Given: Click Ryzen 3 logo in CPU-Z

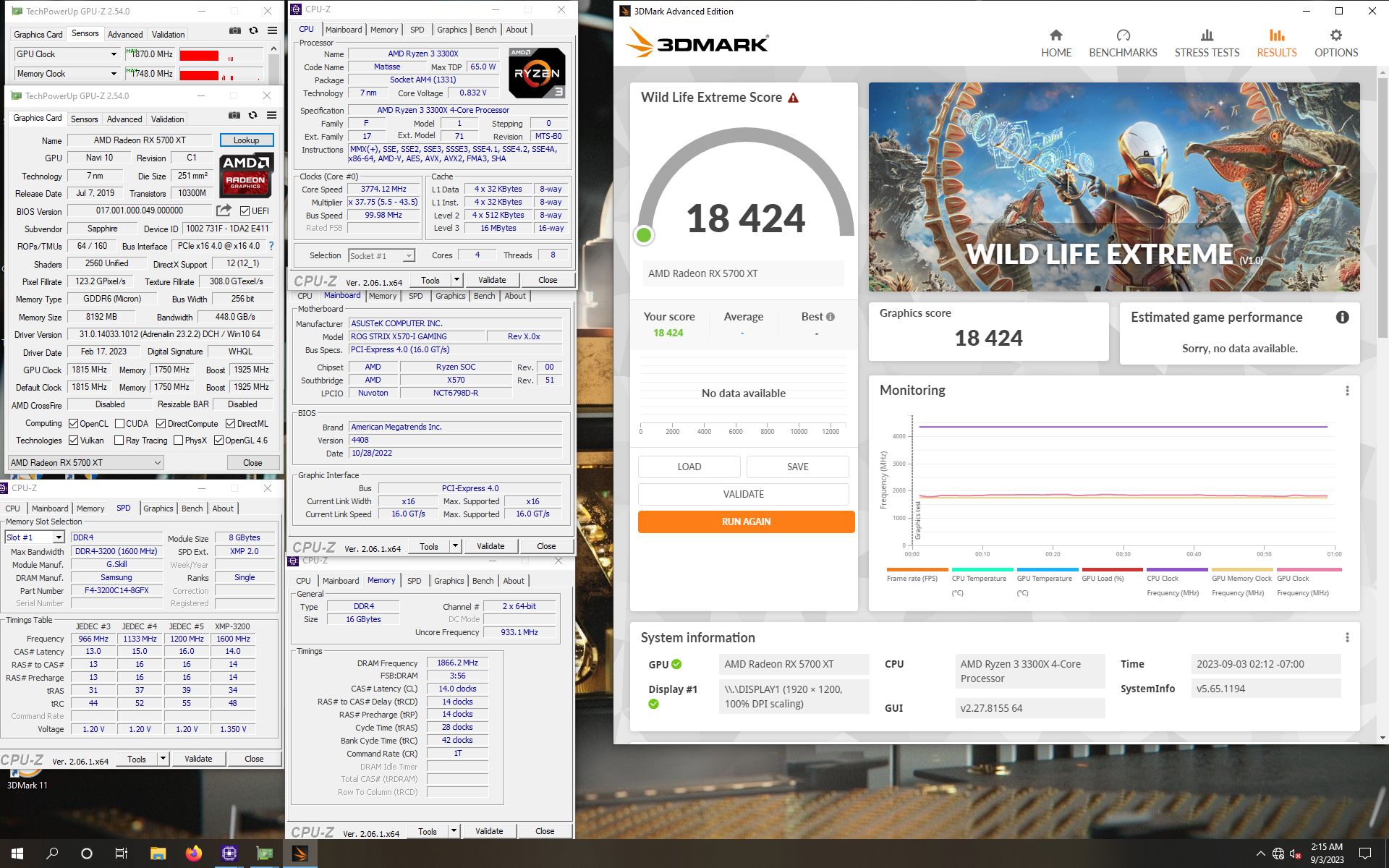Looking at the screenshot, I should (x=537, y=73).
